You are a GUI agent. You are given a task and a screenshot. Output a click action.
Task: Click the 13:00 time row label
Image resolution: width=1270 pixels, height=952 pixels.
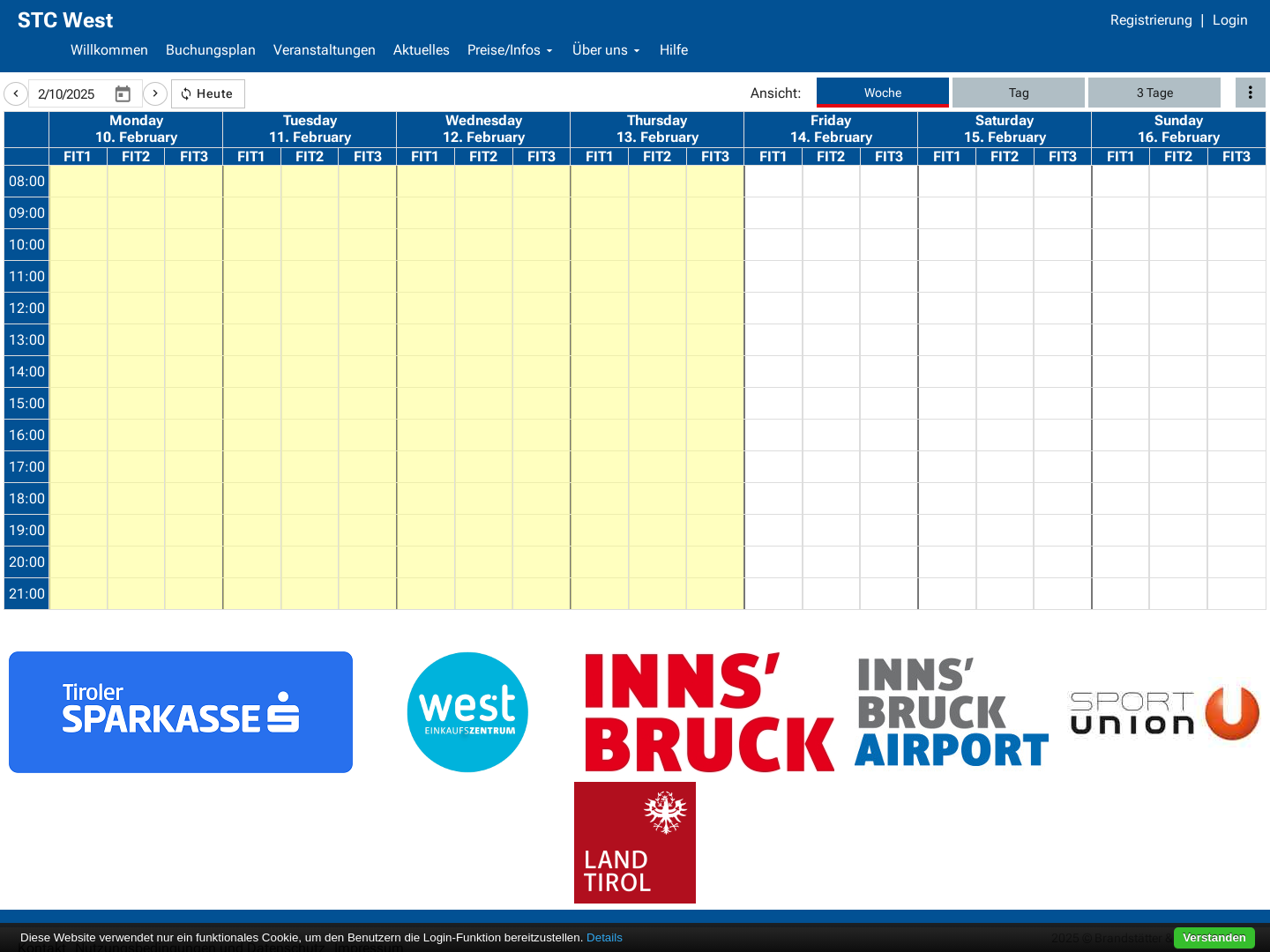coord(26,340)
